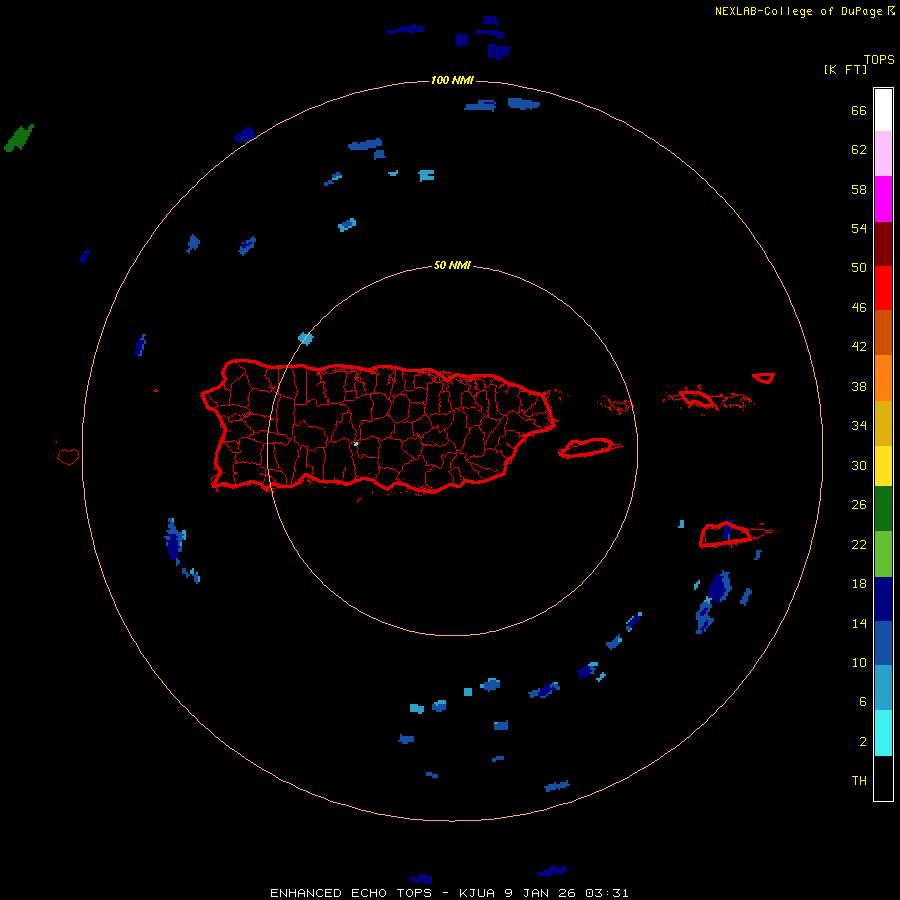Select the 10 legend value
Image resolution: width=900 pixels, height=900 pixels.
click(859, 662)
